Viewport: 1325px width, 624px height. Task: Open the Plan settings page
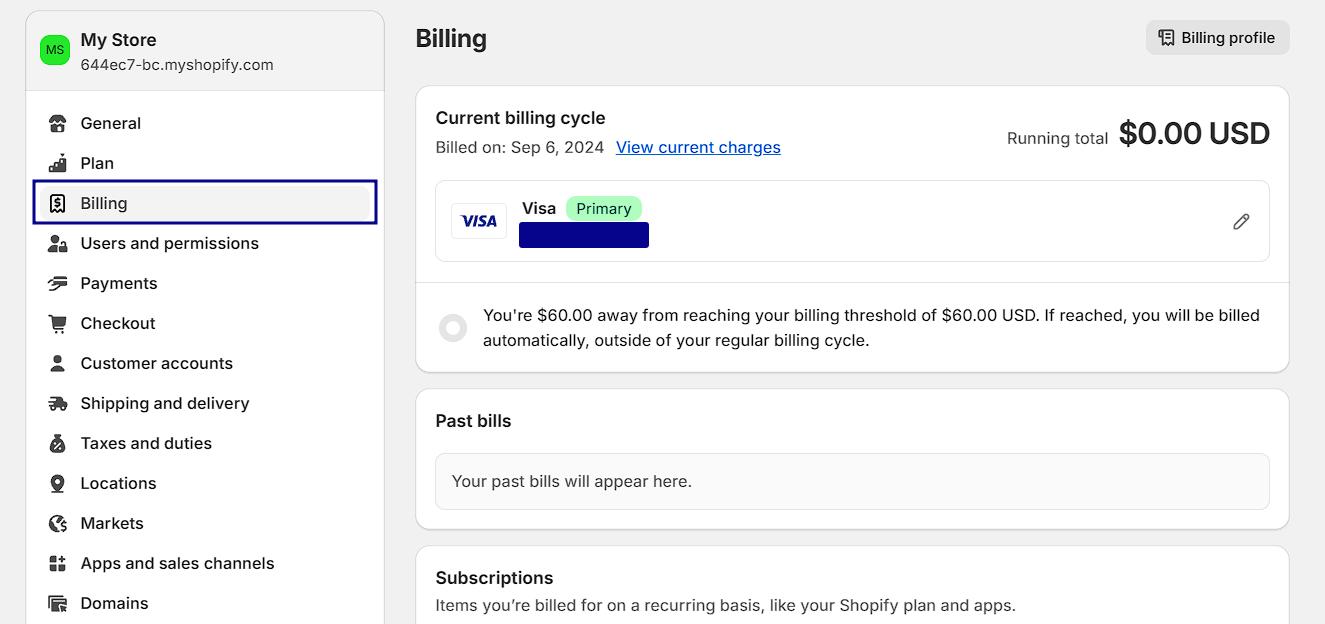pyautogui.click(x=205, y=163)
